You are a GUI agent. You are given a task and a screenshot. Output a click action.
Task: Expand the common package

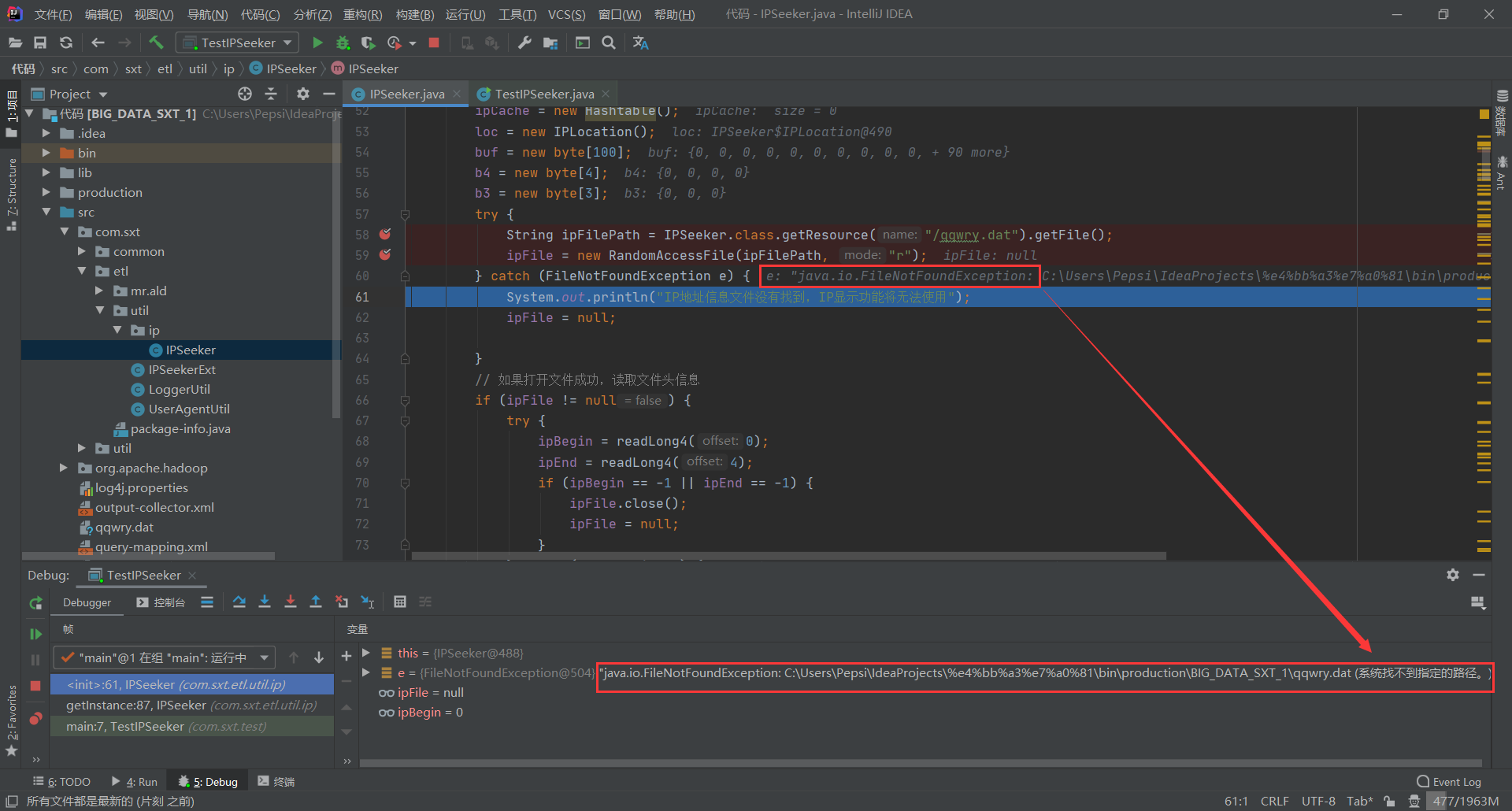point(81,251)
